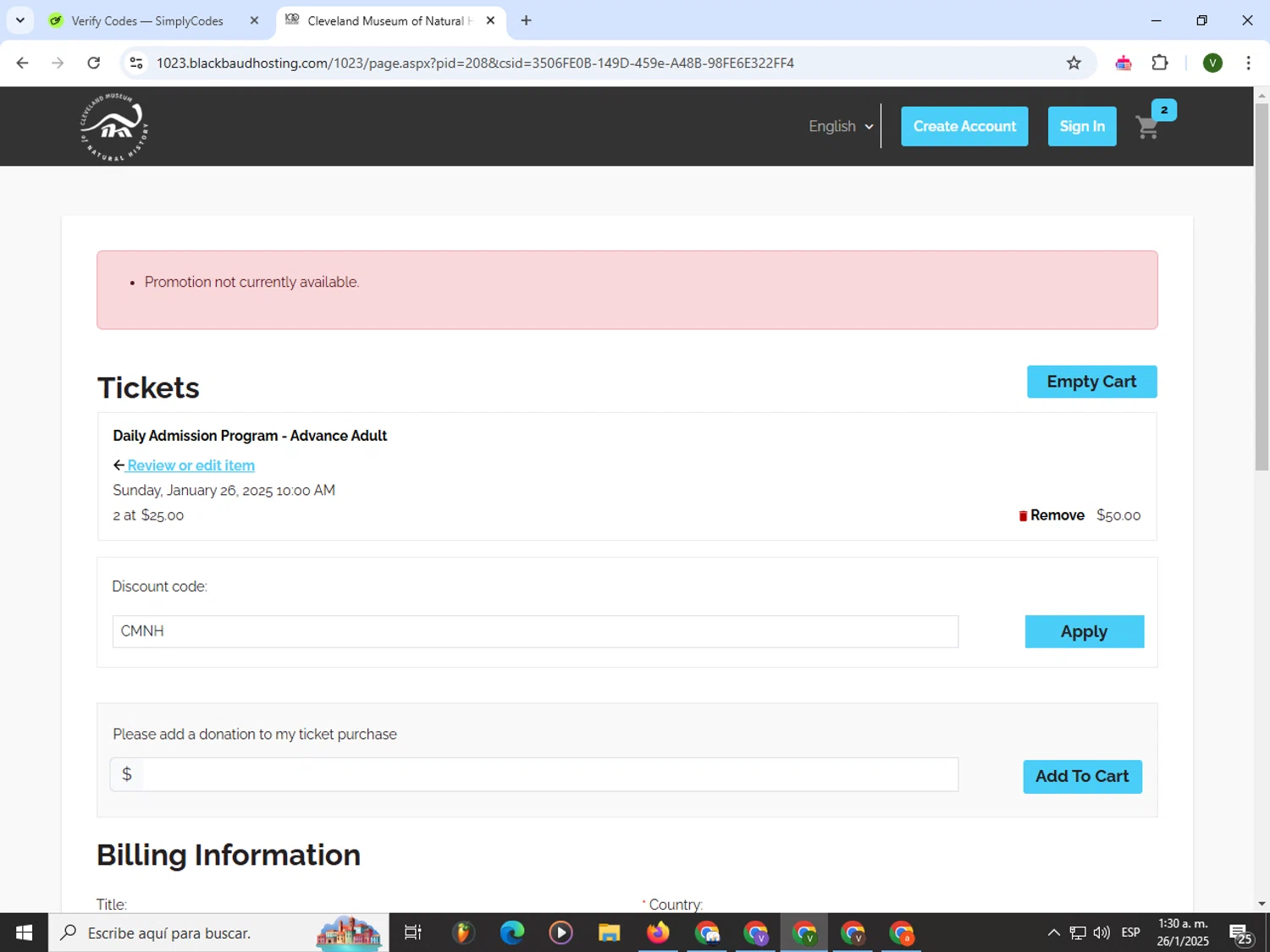Click the browser address bar URL
The width and height of the screenshot is (1270, 952).
pos(475,63)
